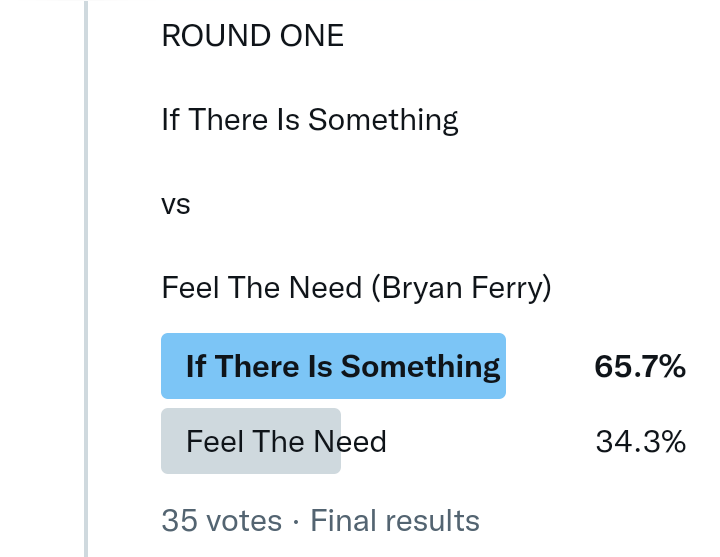Click the 34.3% result percentage
The width and height of the screenshot is (720, 557).
[640, 441]
